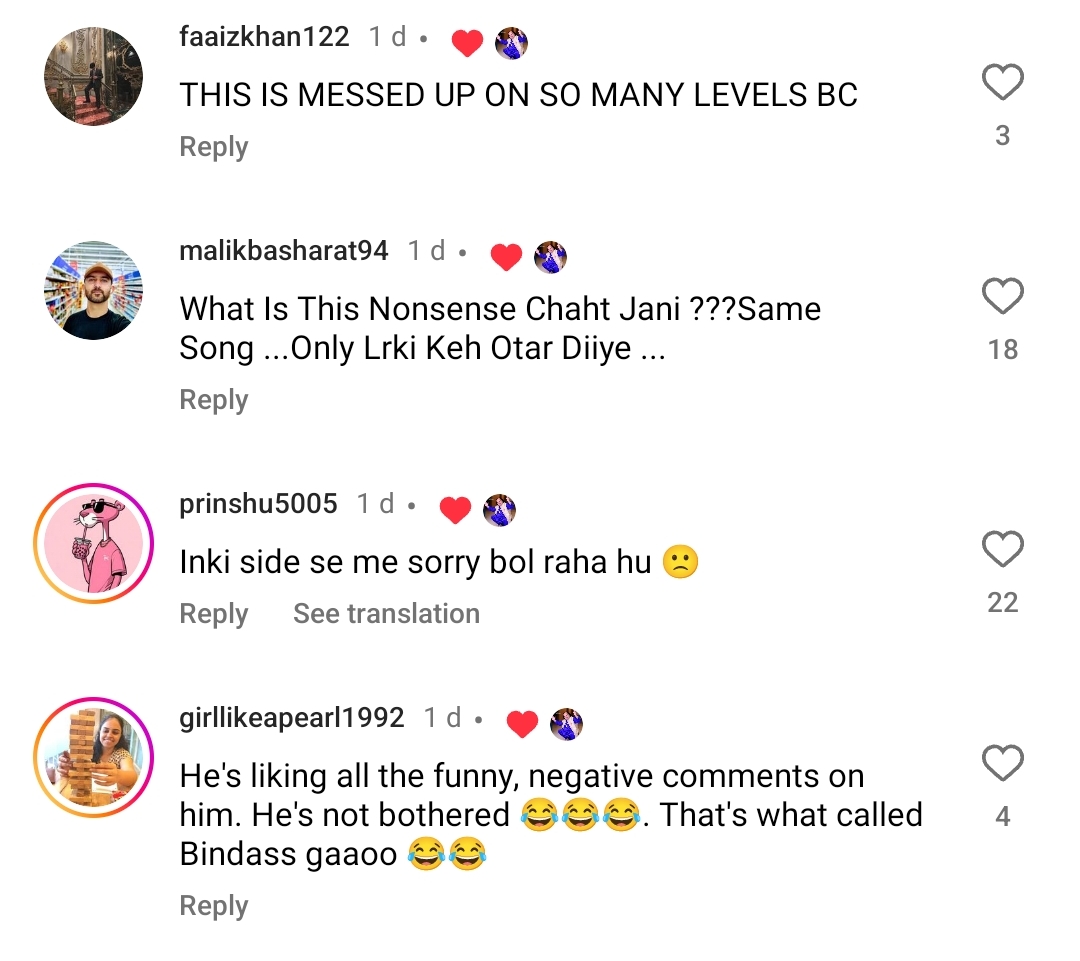Open the faaizkhan122 username link

(264, 38)
